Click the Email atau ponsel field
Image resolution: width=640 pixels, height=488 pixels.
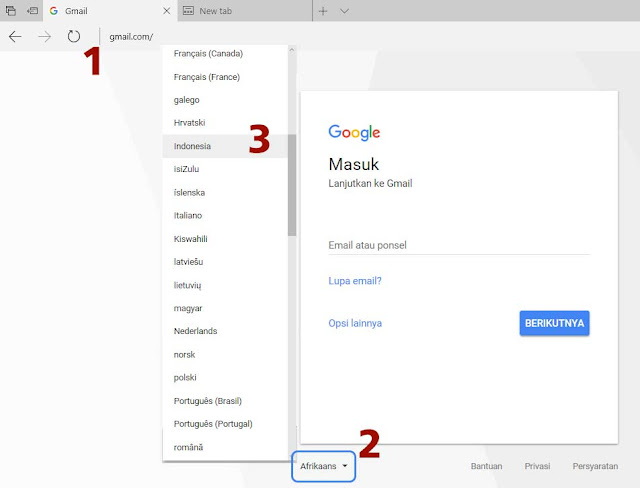pos(459,245)
